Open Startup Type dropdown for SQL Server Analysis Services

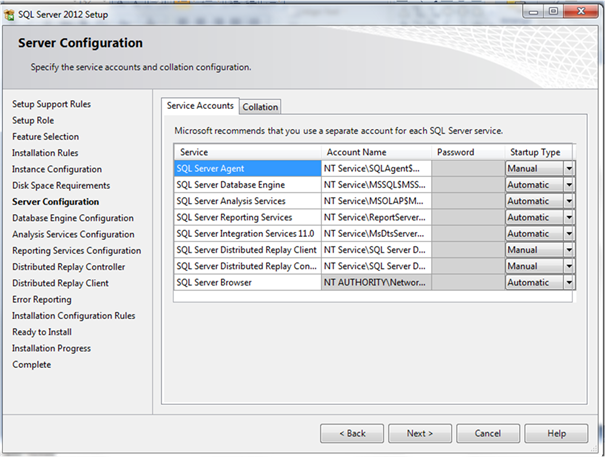point(569,201)
